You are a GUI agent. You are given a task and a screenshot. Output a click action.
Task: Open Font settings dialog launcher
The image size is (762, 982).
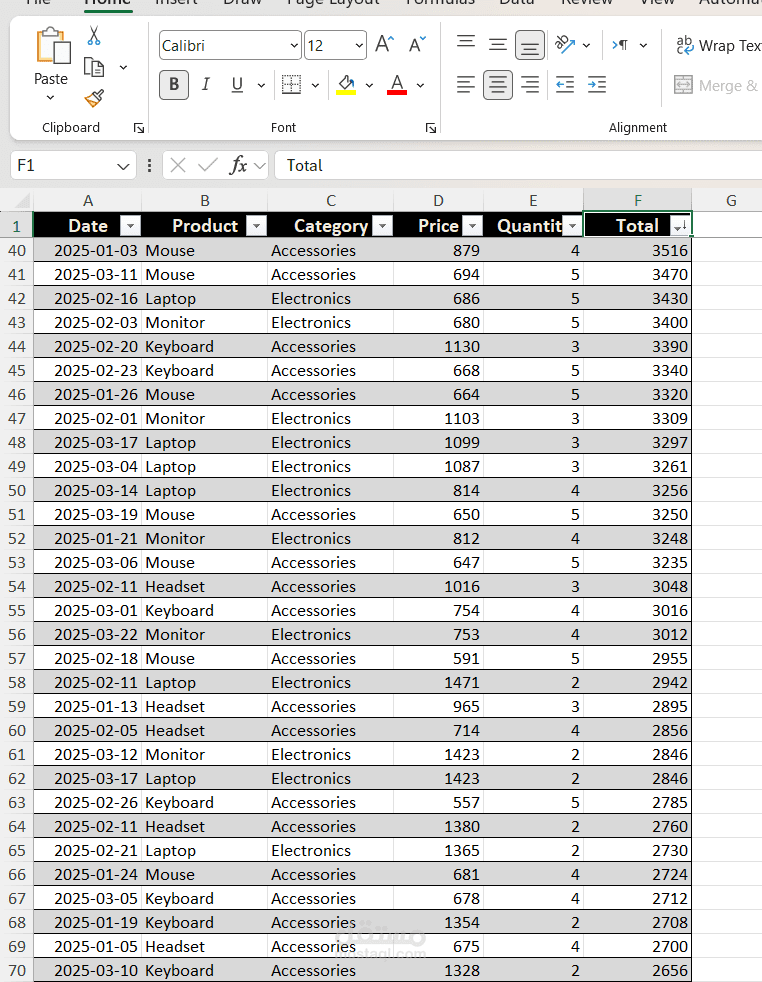tap(431, 128)
